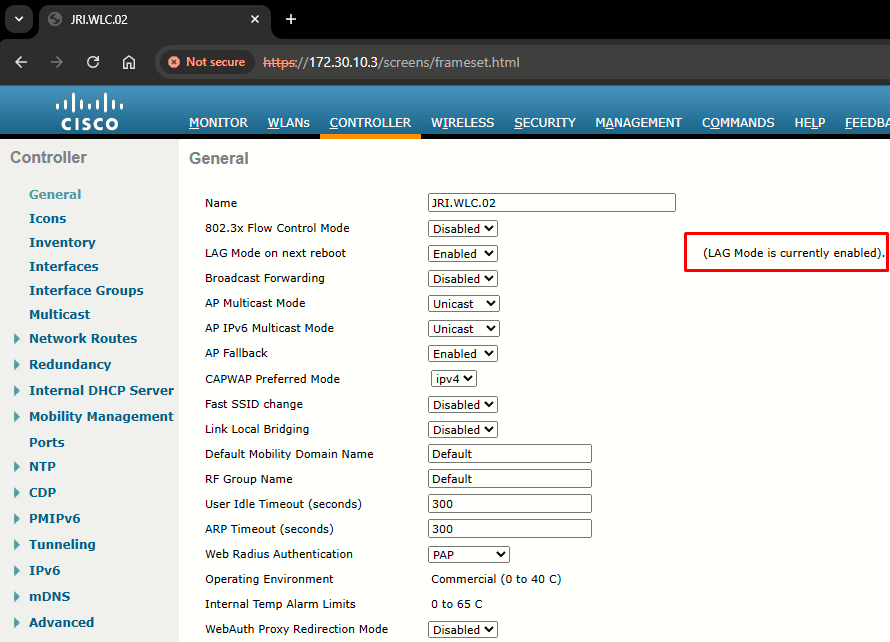Expand the NTP arrow

pos(16,467)
